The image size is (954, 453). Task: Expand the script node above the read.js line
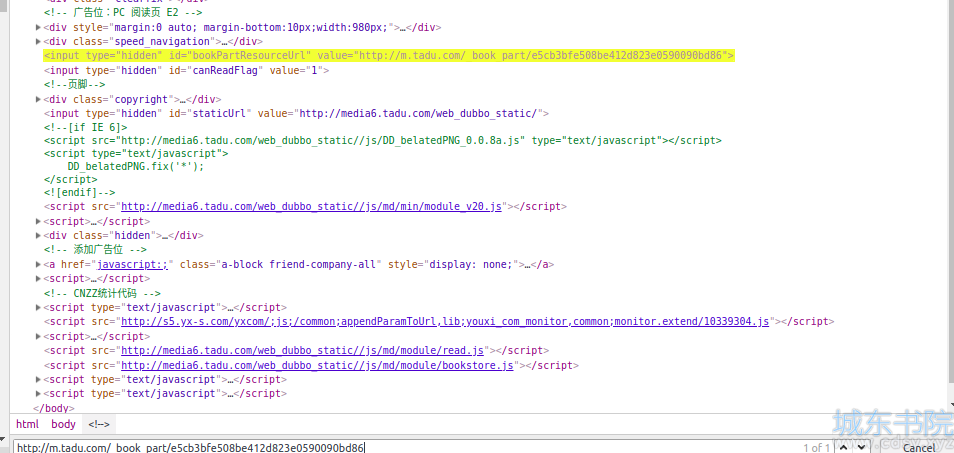(38, 336)
